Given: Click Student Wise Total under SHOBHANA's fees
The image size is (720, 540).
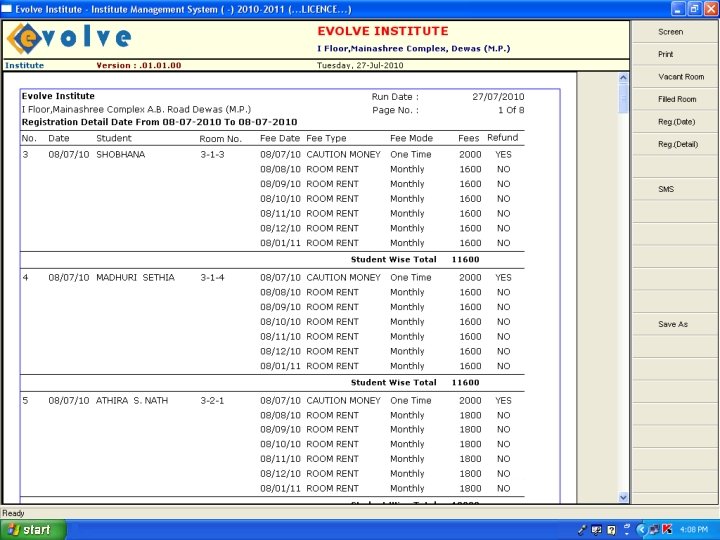Looking at the screenshot, I should [x=394, y=259].
